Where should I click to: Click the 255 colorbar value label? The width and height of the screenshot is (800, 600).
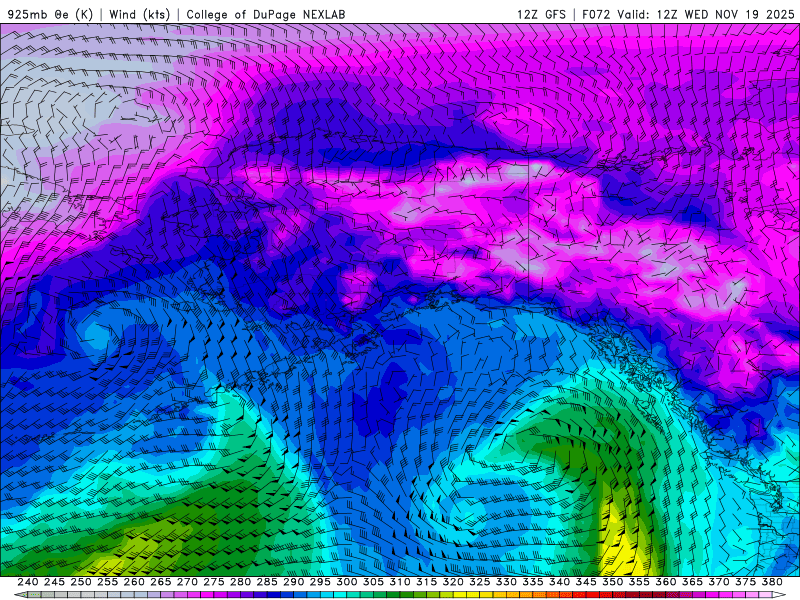click(107, 582)
